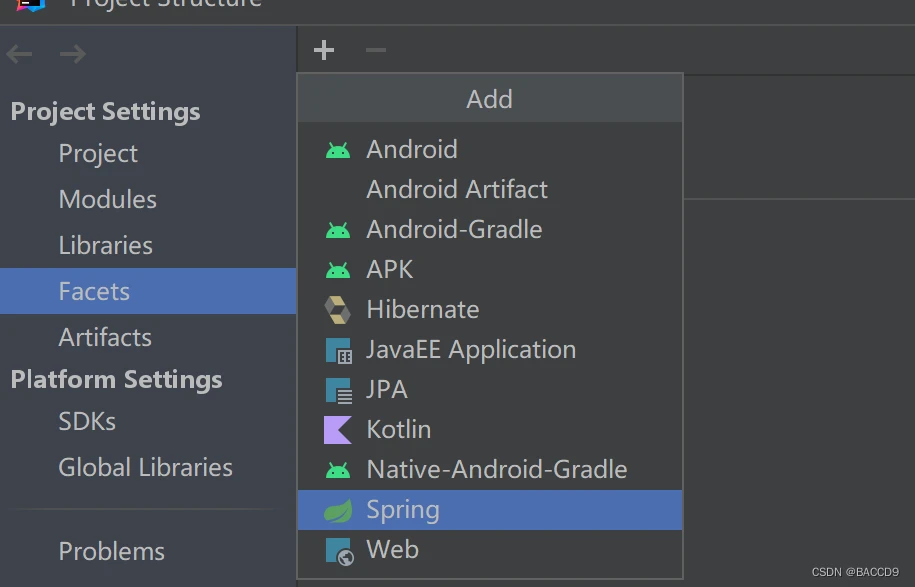Screen dimensions: 915x587
Task: Go forward with the right arrow
Action: [x=73, y=54]
